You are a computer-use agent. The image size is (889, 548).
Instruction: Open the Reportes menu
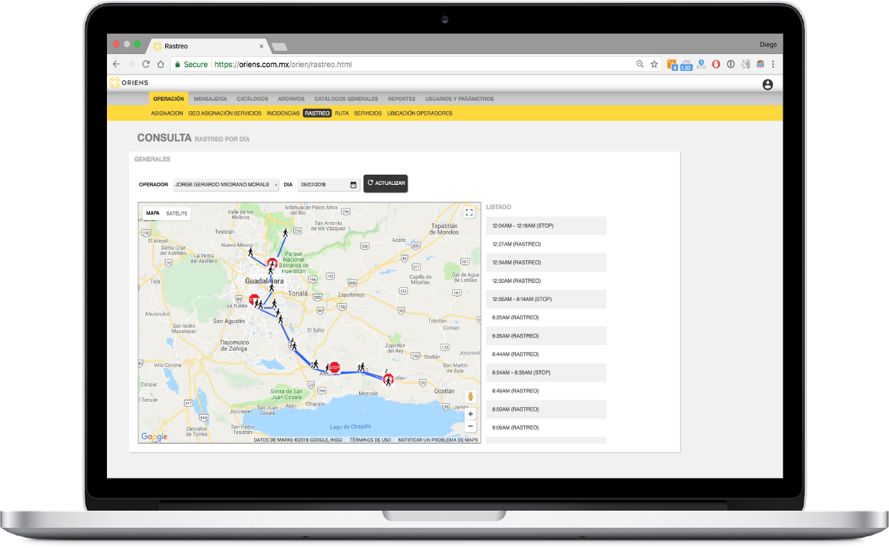click(x=401, y=99)
